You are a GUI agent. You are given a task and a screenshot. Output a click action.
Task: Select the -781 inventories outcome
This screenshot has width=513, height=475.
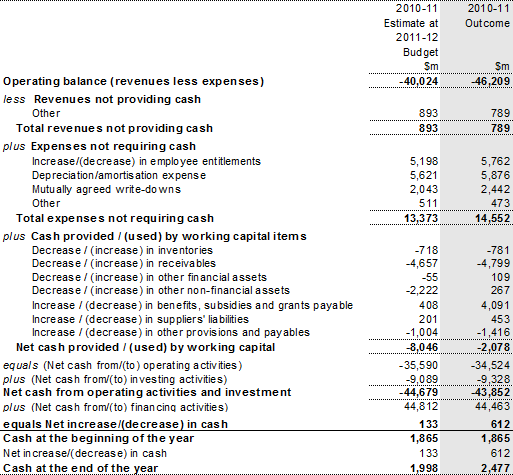[498, 250]
